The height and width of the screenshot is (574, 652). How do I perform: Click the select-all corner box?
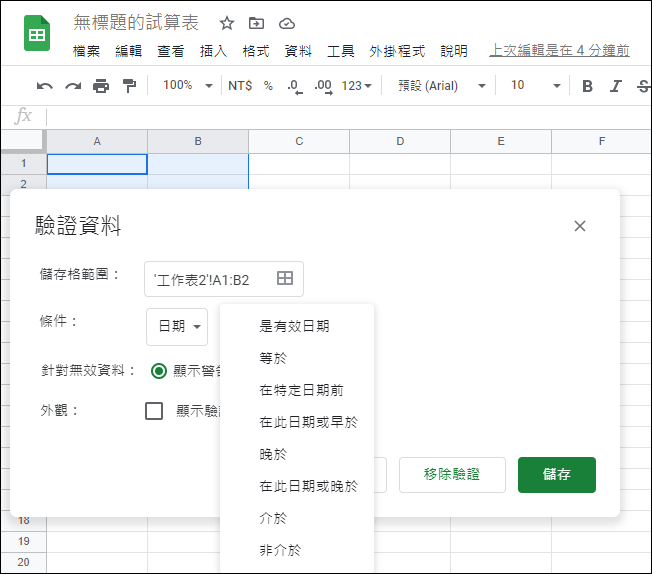(23, 141)
